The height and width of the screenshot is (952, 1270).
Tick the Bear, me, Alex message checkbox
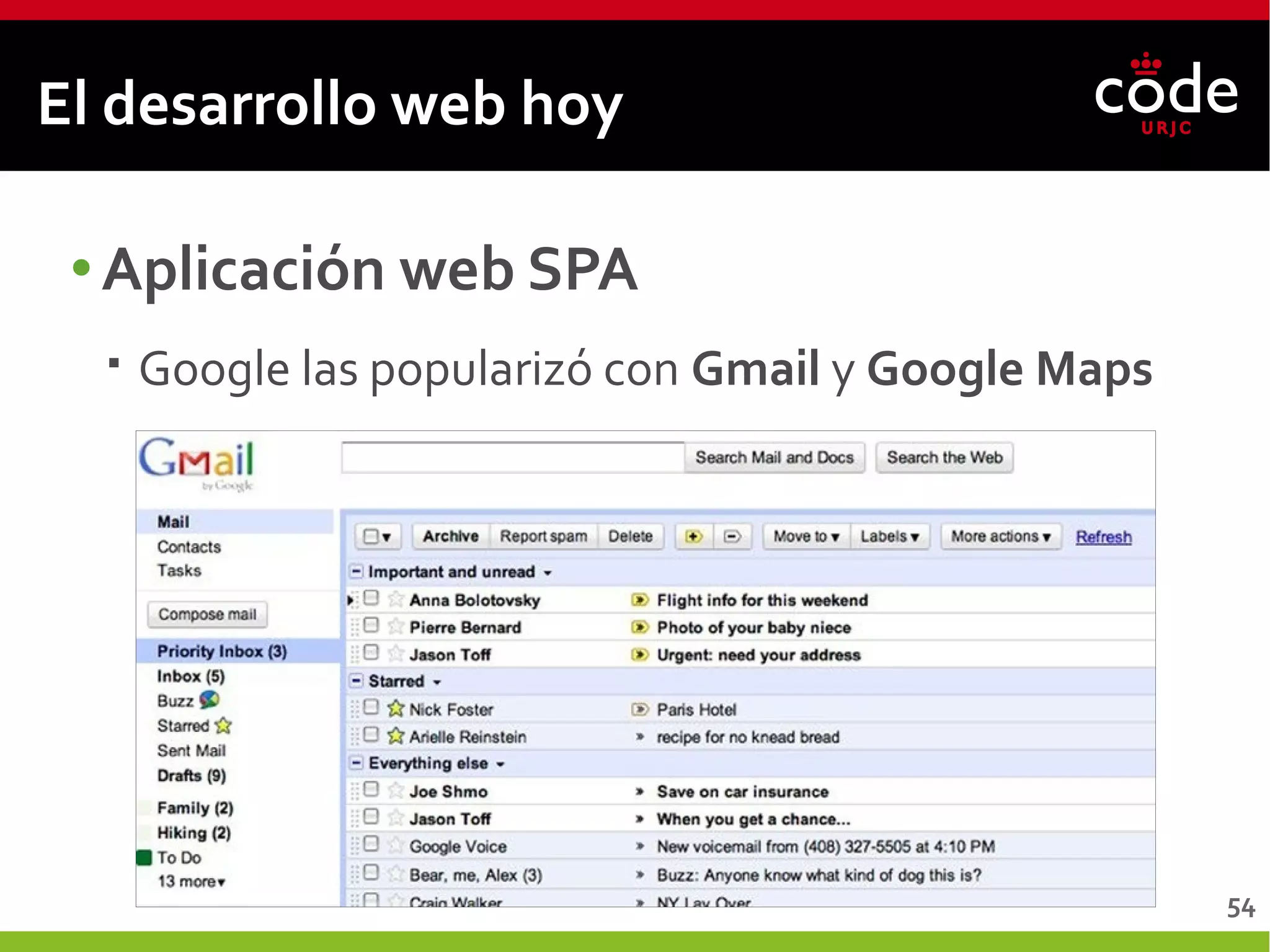pos(371,873)
